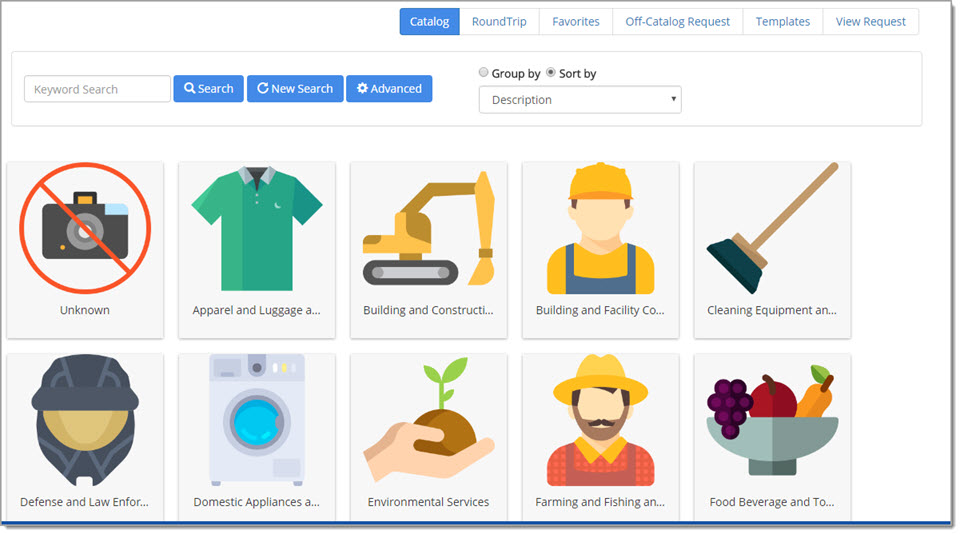Choose the Building and Facility worker icon
Viewport: 960px width, 534px height.
tap(600, 229)
